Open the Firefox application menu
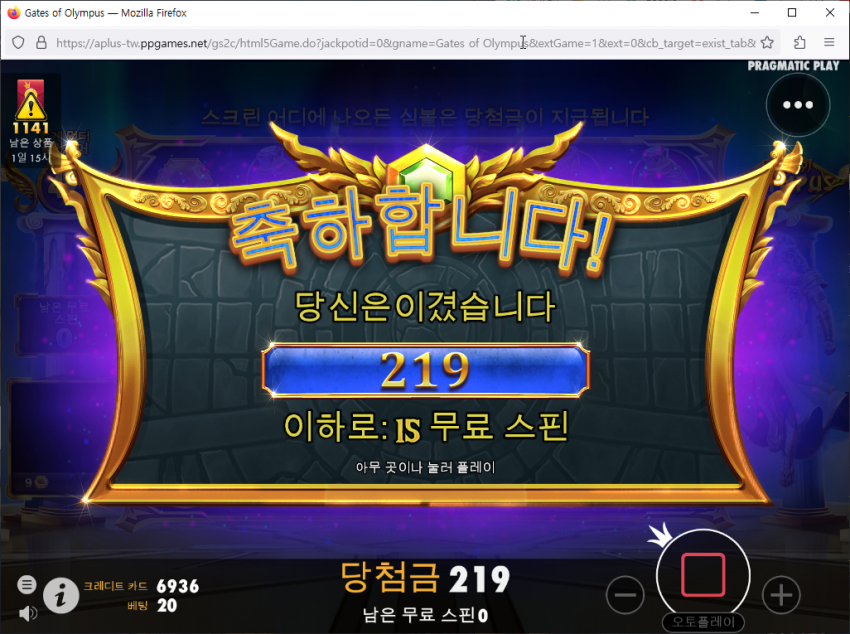Screen dimensions: 850x634 coord(829,42)
